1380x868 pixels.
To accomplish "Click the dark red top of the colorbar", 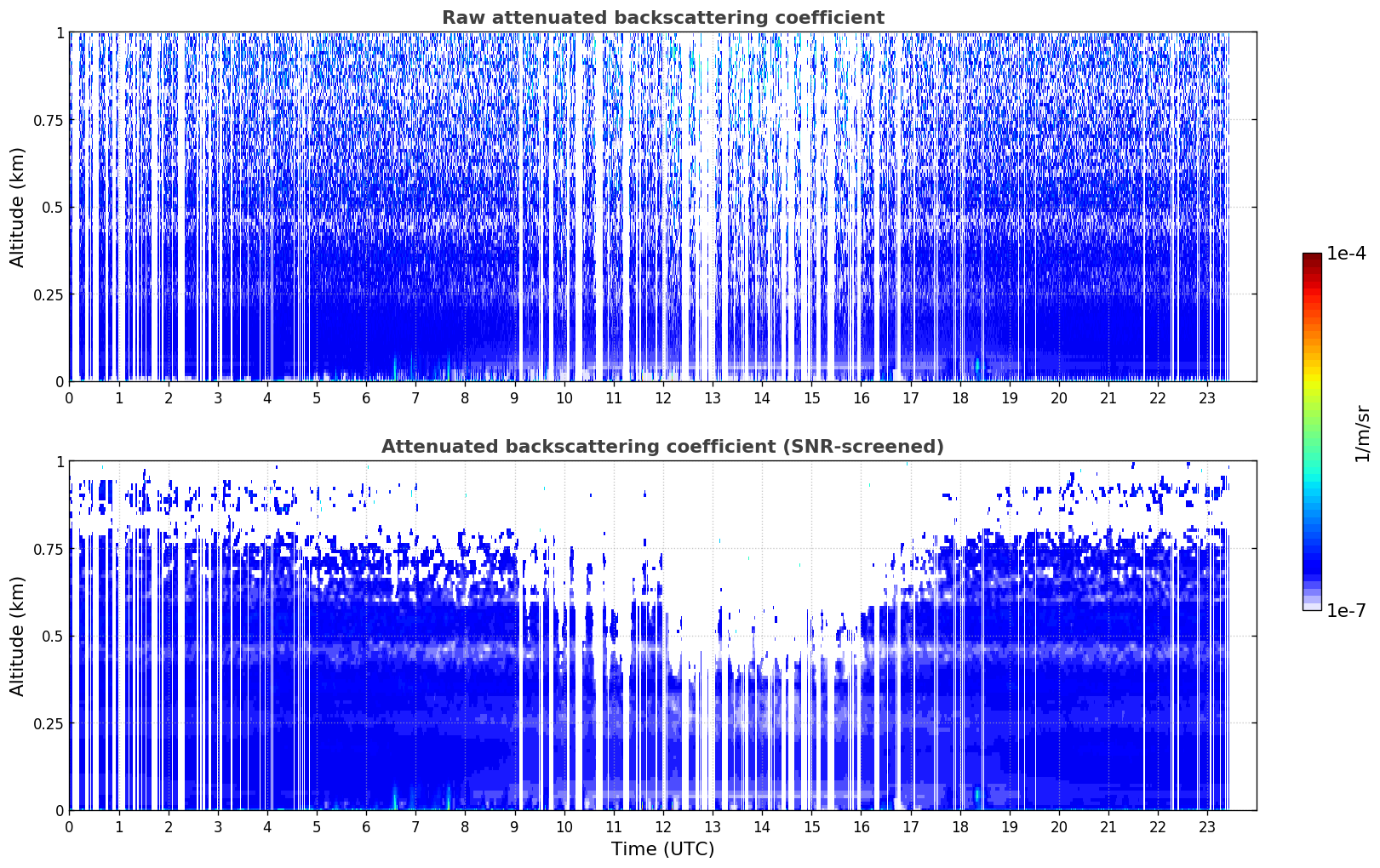I will [x=1311, y=259].
